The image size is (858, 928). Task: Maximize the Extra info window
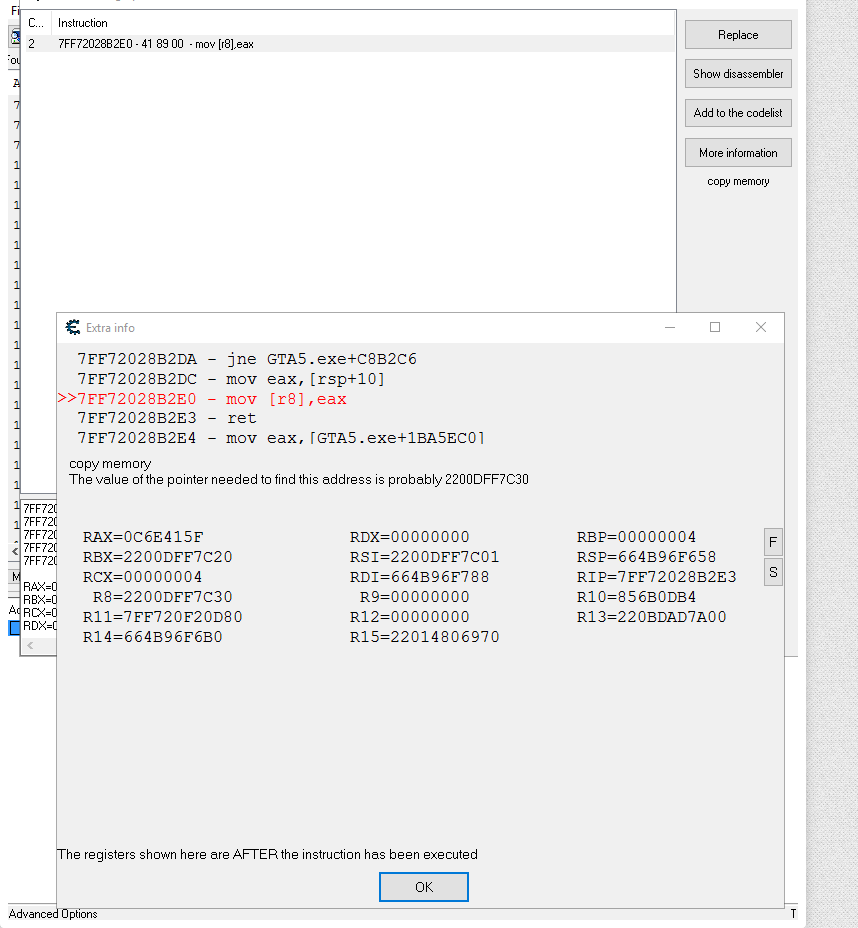[x=715, y=327]
